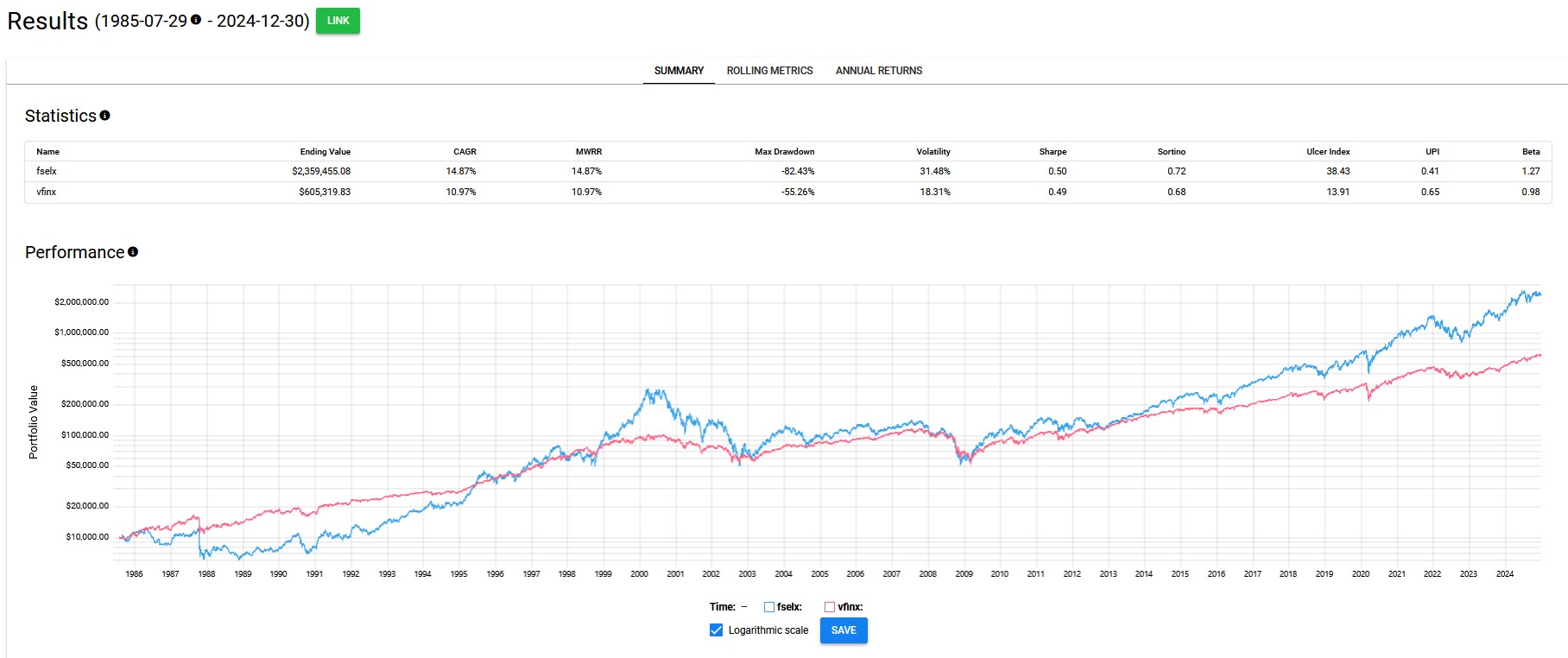Click the Ulcer Index column header
1568x658 pixels.
pyautogui.click(x=1328, y=152)
